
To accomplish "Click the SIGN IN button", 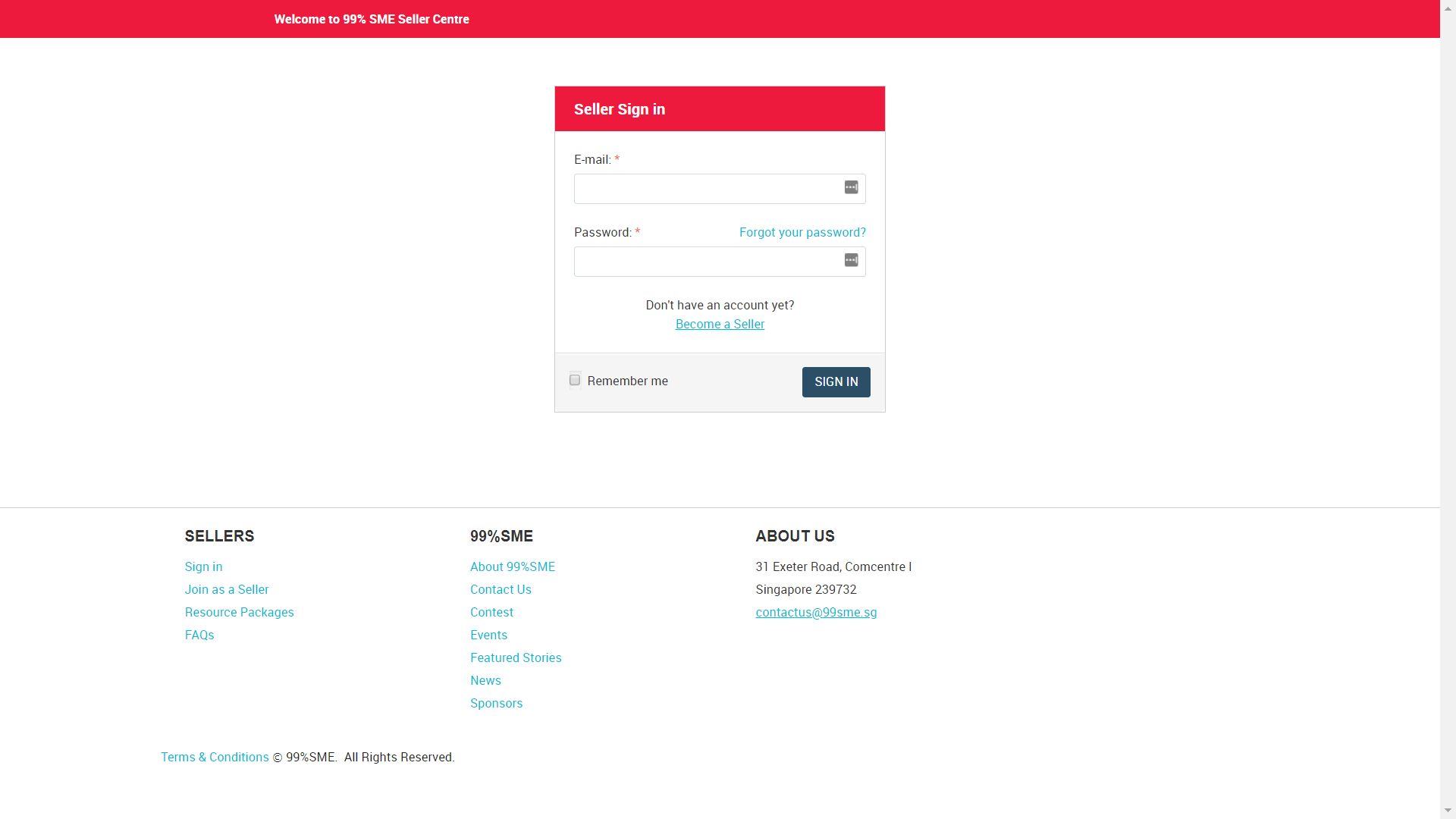I will [836, 382].
